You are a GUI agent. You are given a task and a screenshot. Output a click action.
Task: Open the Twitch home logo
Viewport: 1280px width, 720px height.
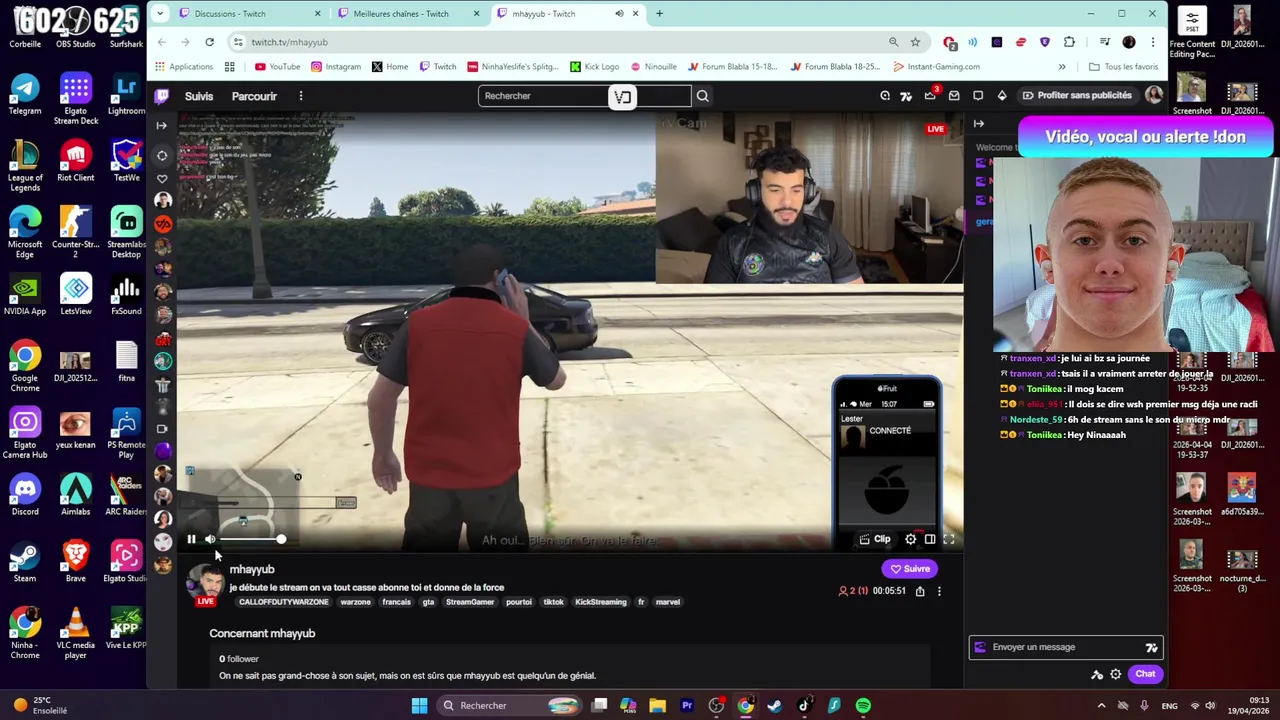(x=162, y=96)
